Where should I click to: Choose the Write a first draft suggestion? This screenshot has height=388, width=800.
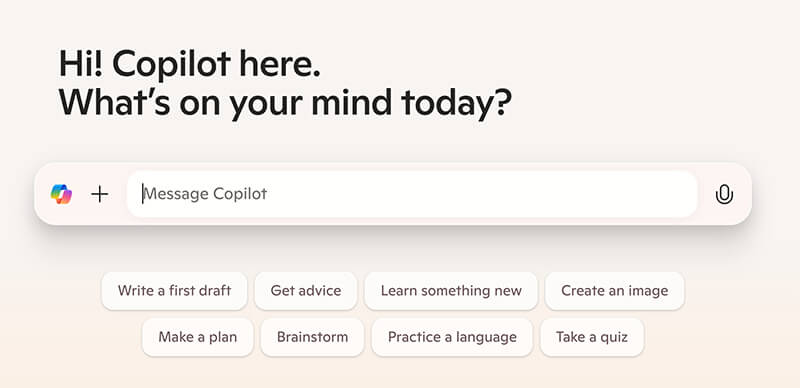pos(174,291)
